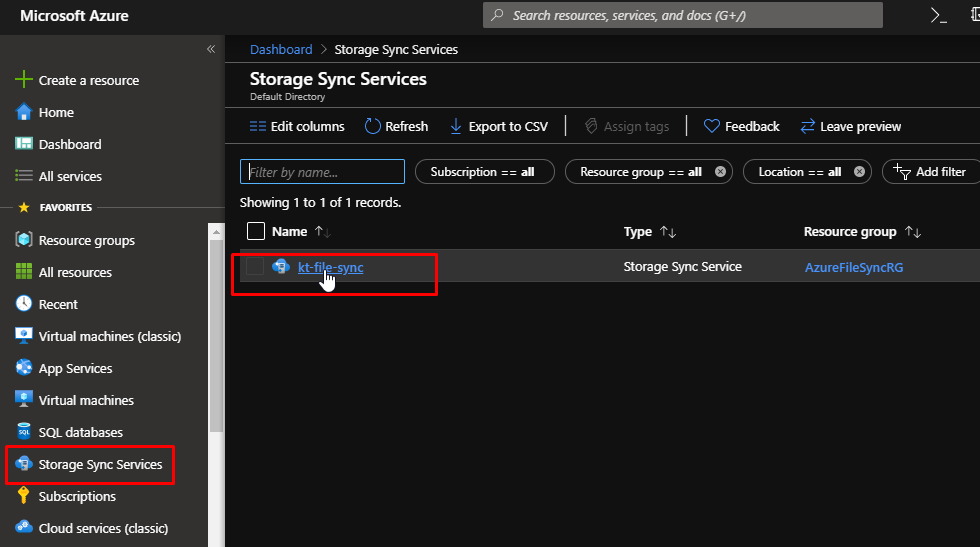Collapse the left sidebar with the double-chevron

pyautogui.click(x=211, y=49)
